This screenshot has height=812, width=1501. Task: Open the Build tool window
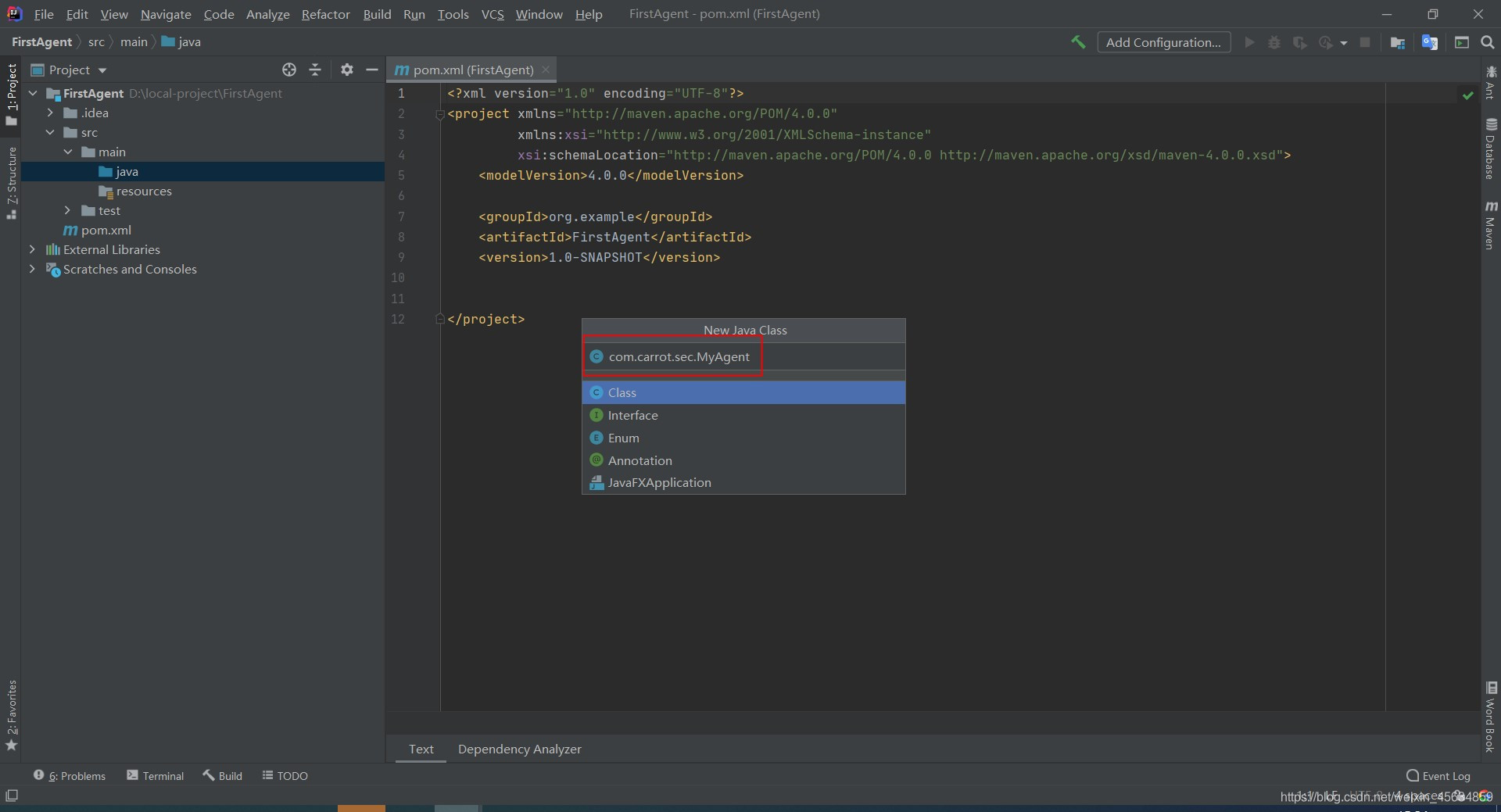pyautogui.click(x=223, y=775)
